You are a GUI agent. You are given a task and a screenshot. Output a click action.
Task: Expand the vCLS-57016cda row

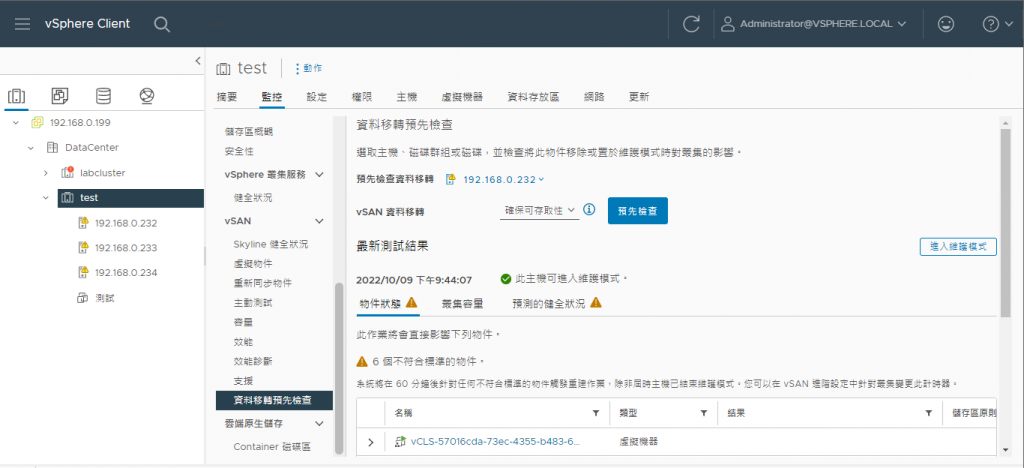point(371,443)
